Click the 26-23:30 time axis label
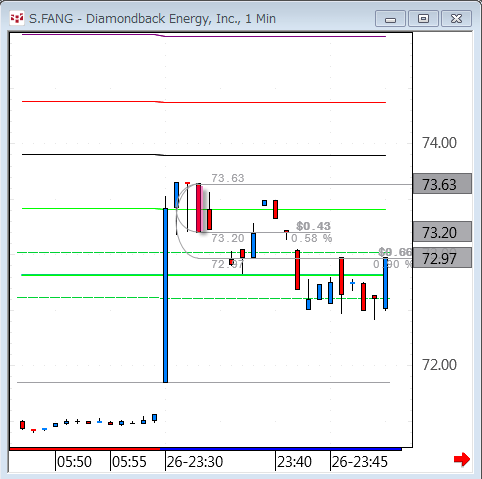The width and height of the screenshot is (482, 479). pyautogui.click(x=195, y=462)
